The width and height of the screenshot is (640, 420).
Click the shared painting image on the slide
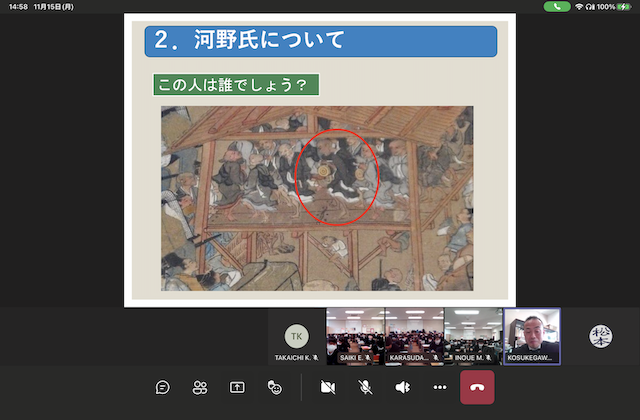click(x=317, y=198)
